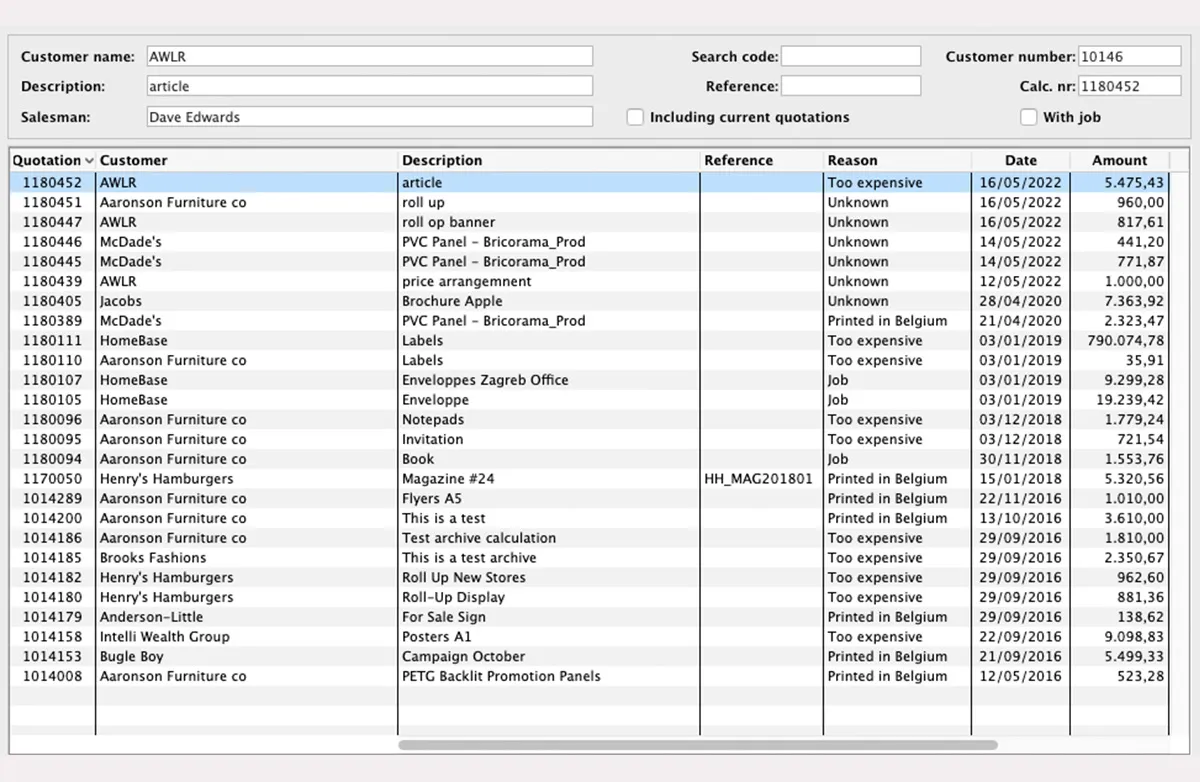This screenshot has width=1200, height=782.
Task: Click date 12/05/2016 cell
Action: point(1021,676)
